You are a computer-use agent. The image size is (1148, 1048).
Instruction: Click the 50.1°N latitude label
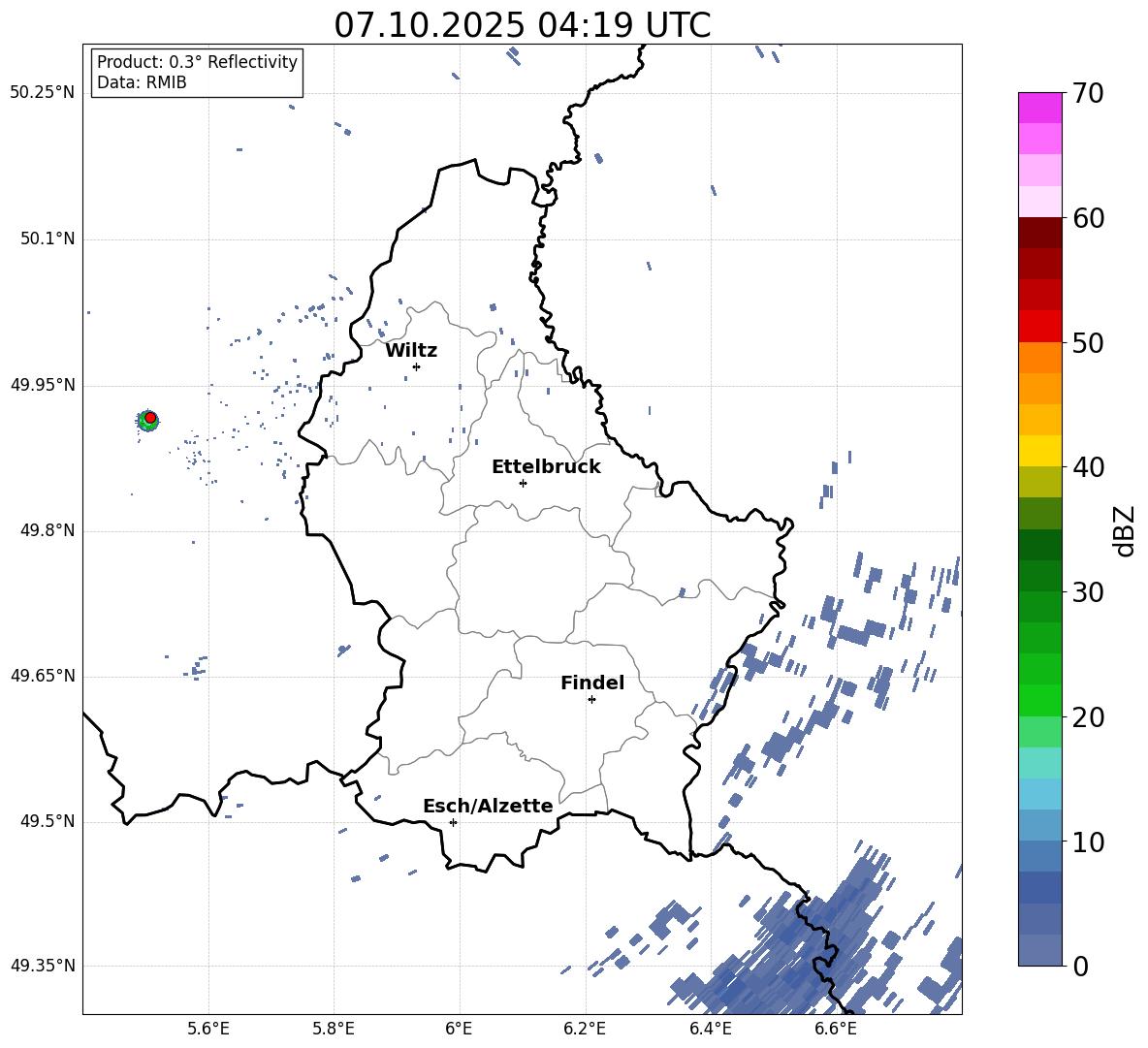(x=47, y=238)
